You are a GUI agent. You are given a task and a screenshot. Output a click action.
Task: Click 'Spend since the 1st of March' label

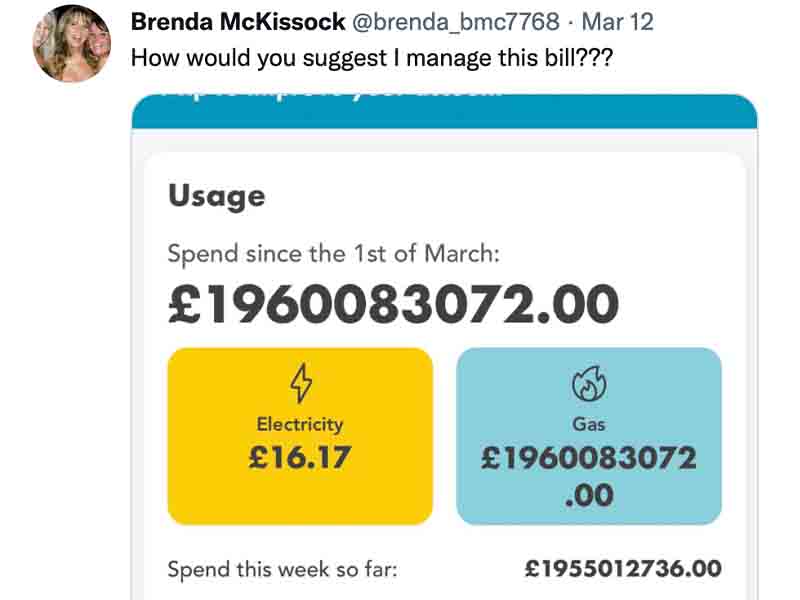point(334,254)
